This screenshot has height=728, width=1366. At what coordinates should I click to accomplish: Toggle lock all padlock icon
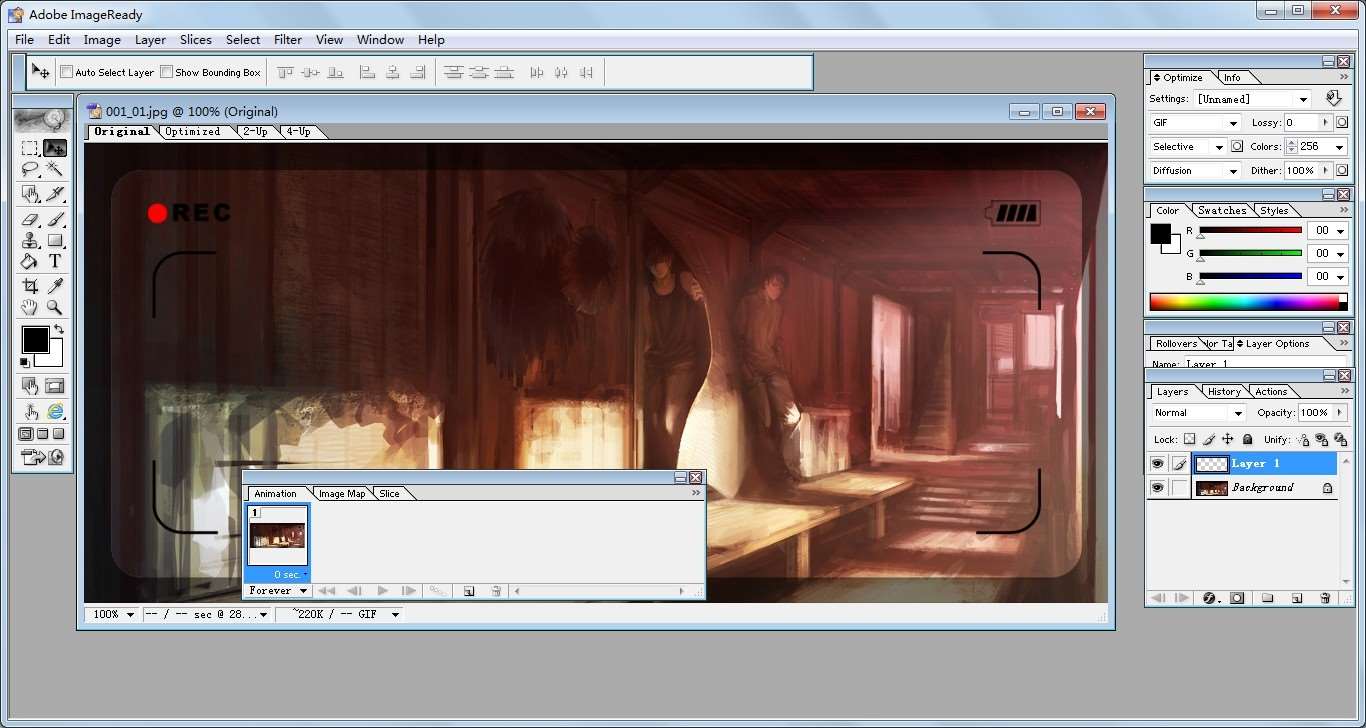[x=1247, y=439]
